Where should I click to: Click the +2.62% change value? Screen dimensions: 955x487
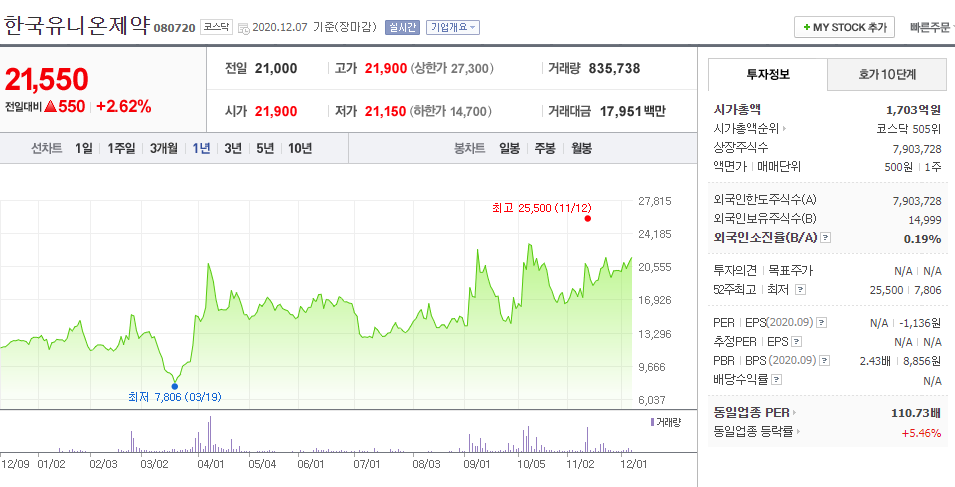click(124, 107)
